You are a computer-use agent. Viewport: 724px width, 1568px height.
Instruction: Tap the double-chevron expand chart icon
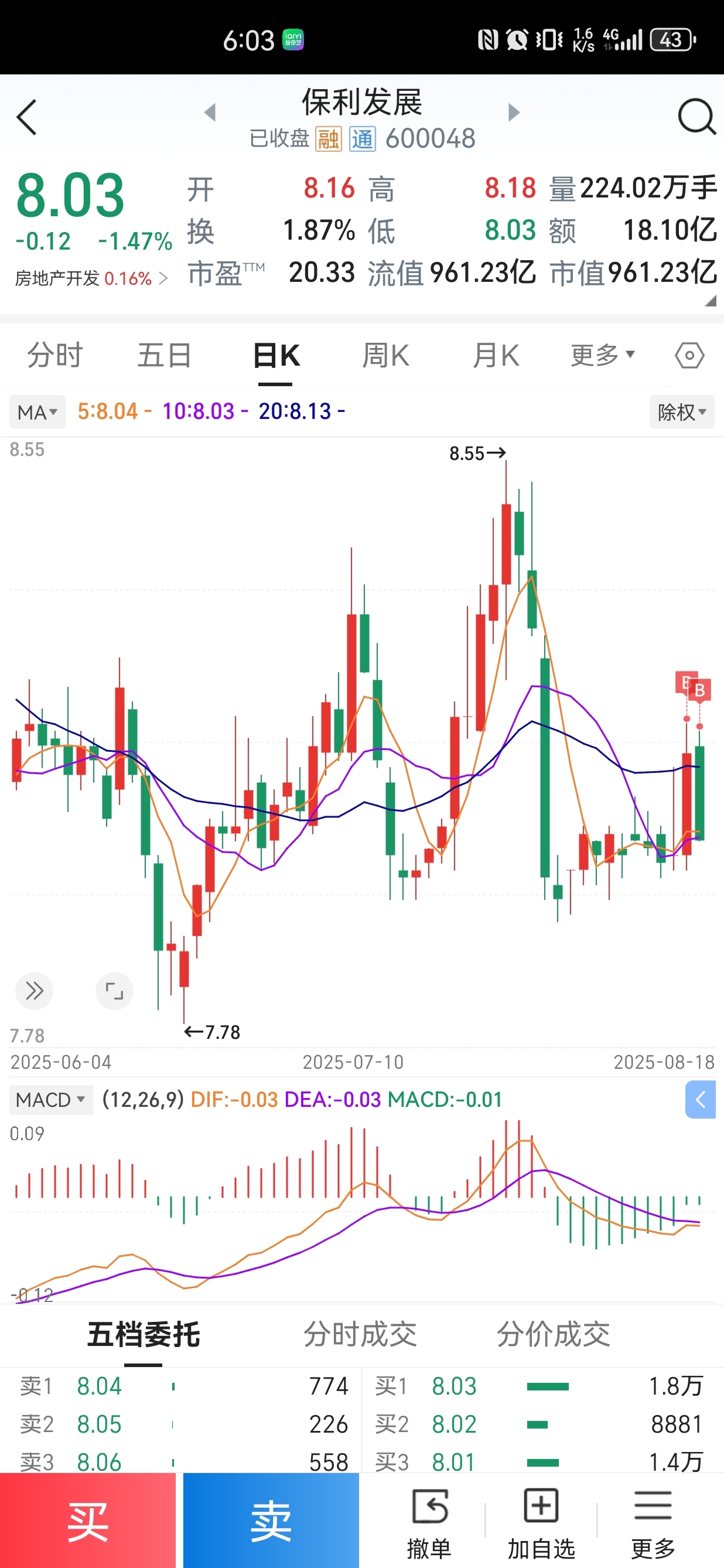pos(34,991)
